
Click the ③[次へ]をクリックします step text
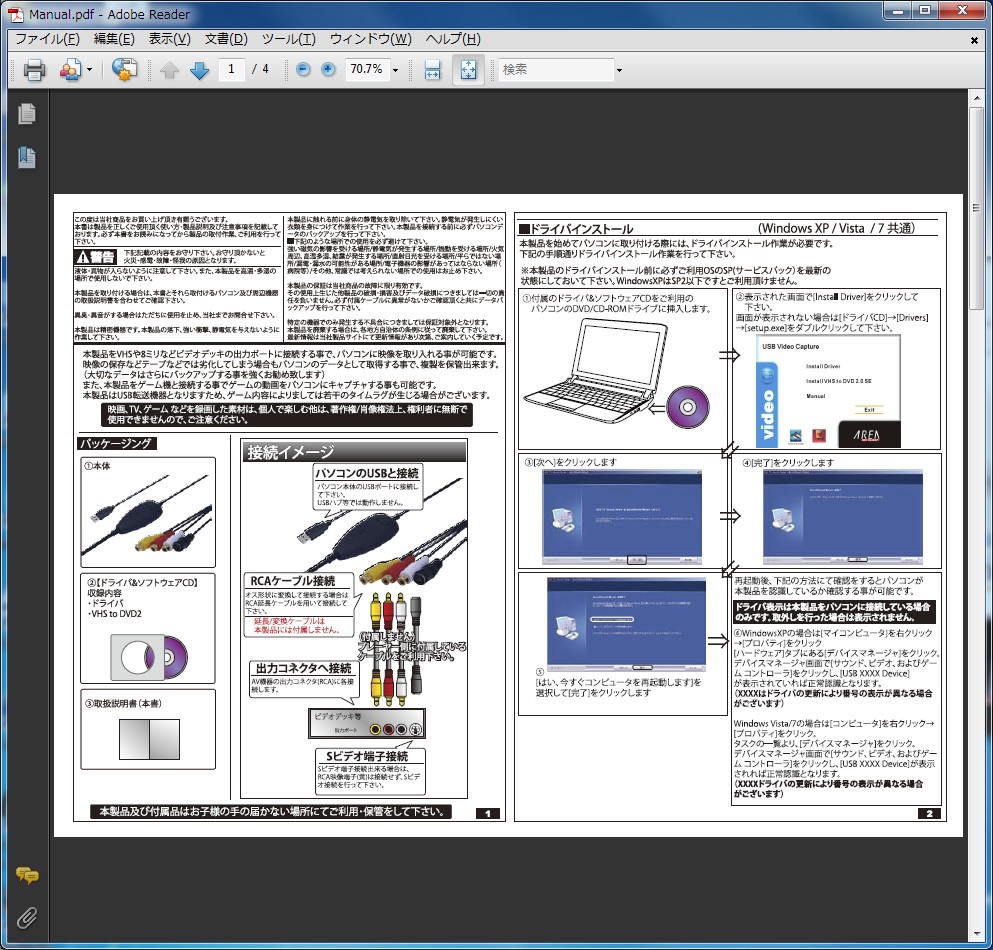[570, 462]
